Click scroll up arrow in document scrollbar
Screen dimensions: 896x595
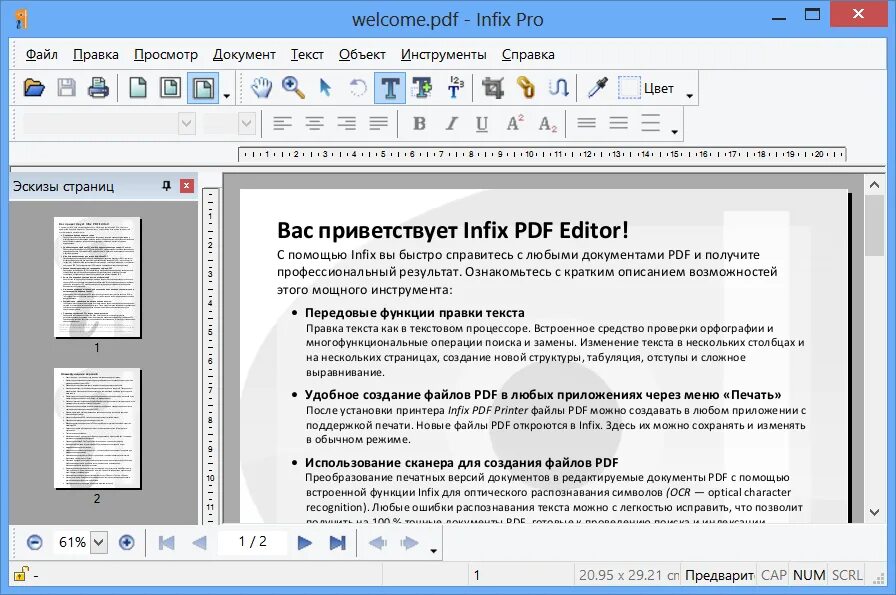point(874,185)
